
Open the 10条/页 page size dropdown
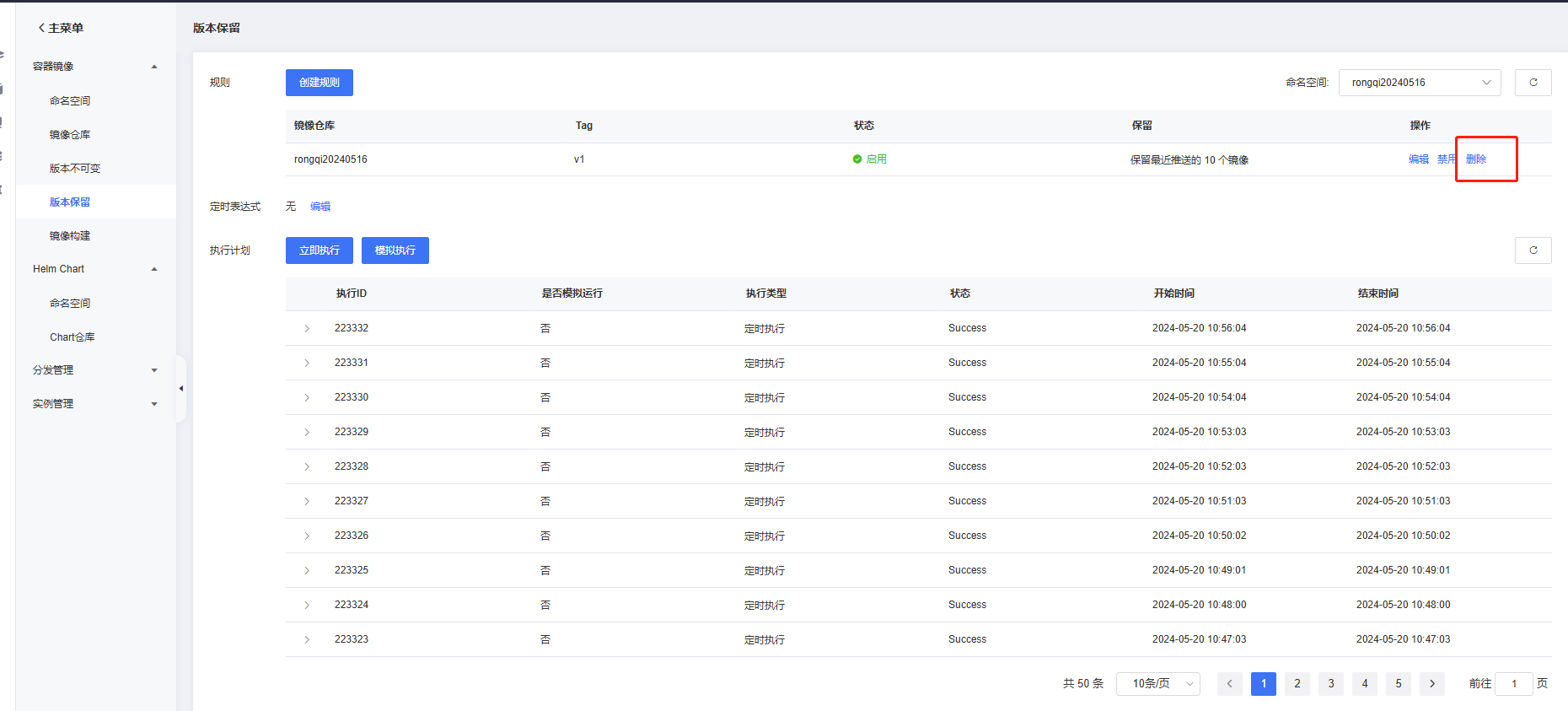[1157, 684]
